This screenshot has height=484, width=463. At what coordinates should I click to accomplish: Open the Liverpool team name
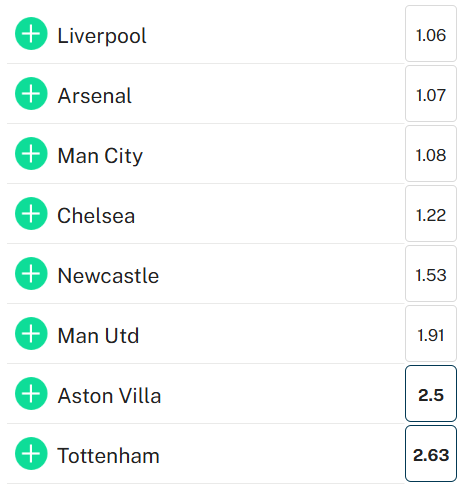[x=102, y=36]
